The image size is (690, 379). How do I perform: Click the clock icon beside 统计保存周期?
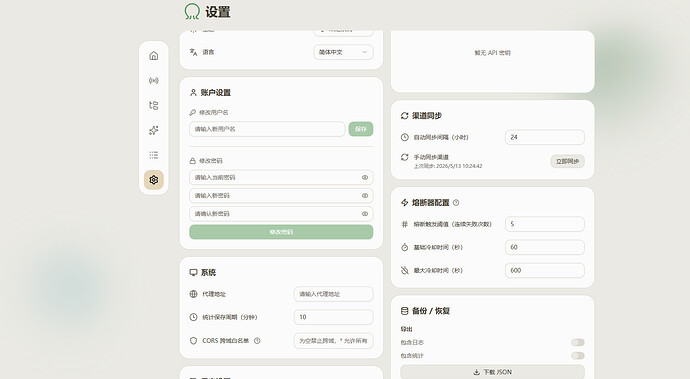click(193, 317)
